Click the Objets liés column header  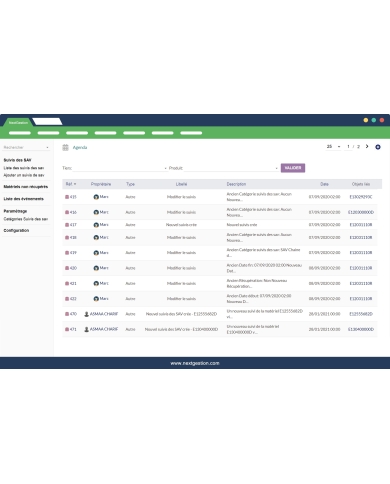[361, 184]
